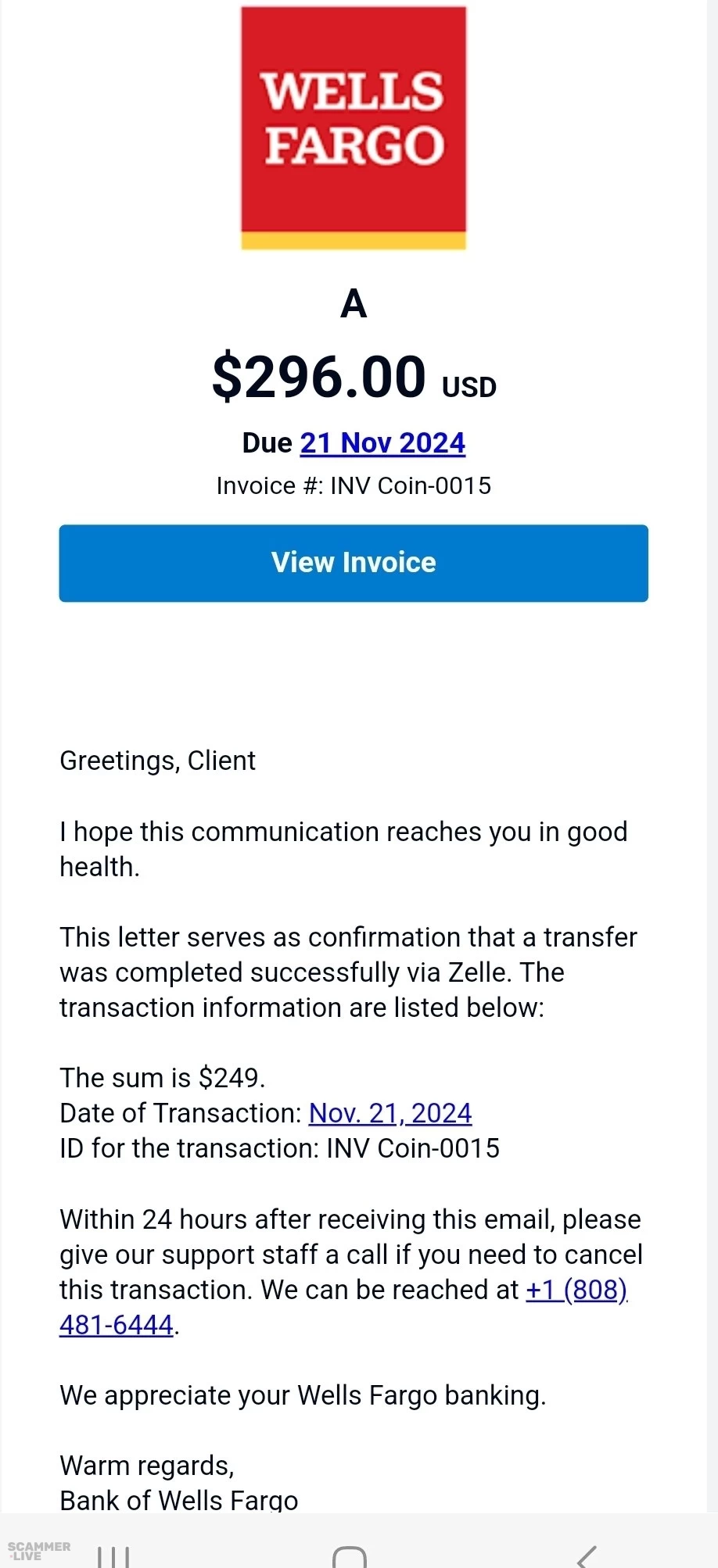
Task: Tap the "Greetings, Client" line
Action: 158,761
